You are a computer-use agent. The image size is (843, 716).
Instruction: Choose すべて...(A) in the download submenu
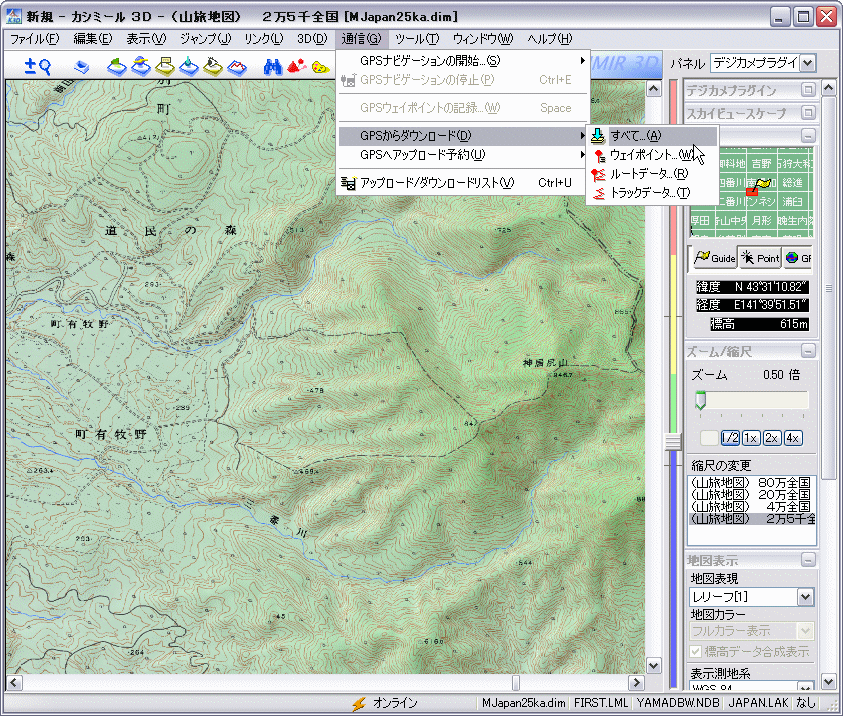(652, 136)
